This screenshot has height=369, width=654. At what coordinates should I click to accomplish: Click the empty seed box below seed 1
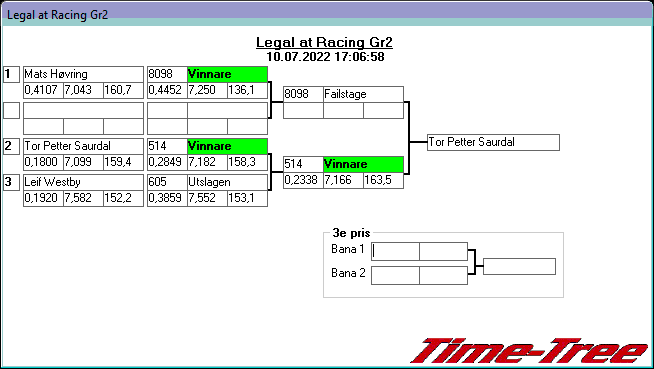coord(12,110)
